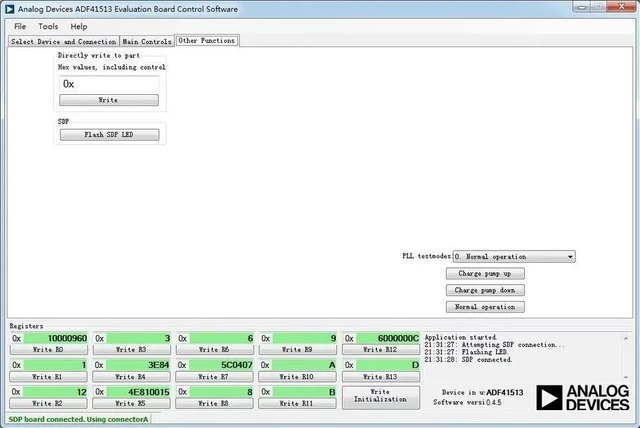Click the 'SDP board connected' status bar message
This screenshot has width=640, height=428.
click(78, 419)
